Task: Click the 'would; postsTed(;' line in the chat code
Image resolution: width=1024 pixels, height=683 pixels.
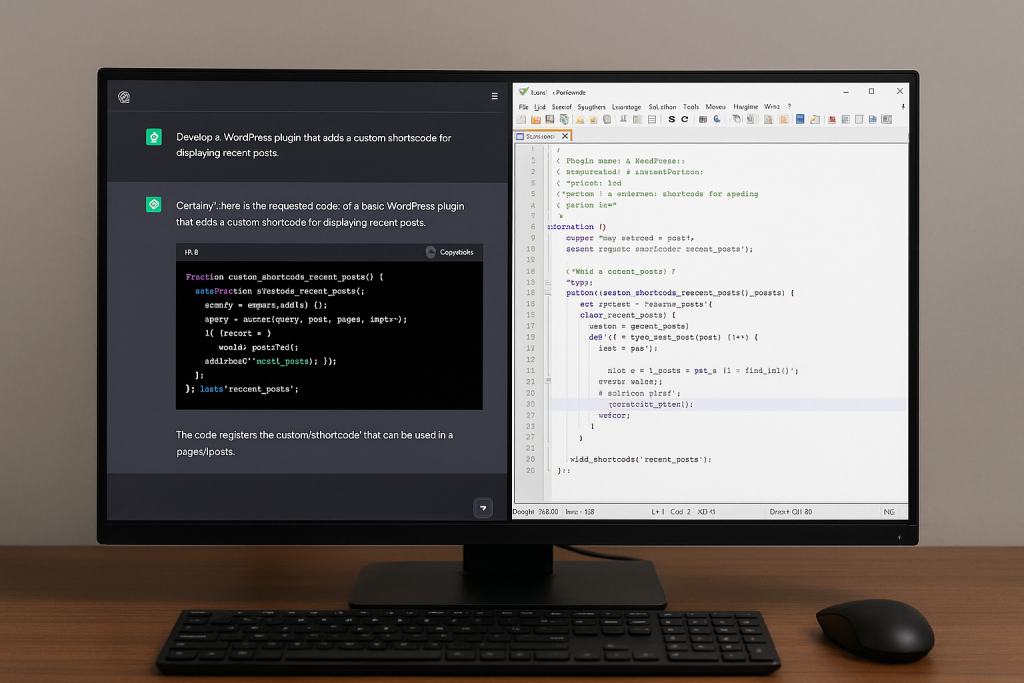Action: pyautogui.click(x=258, y=347)
